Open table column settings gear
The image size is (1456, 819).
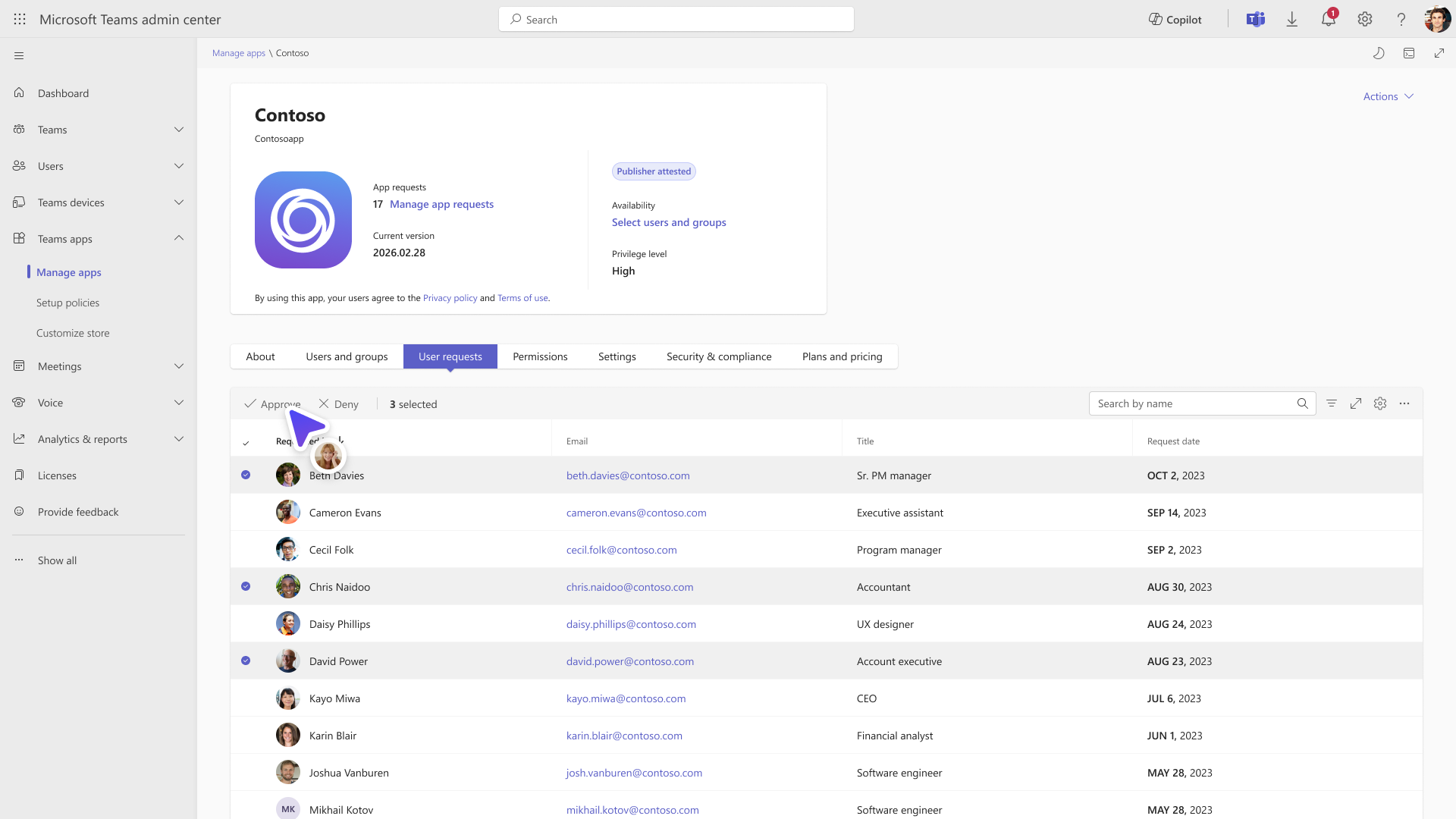point(1380,403)
